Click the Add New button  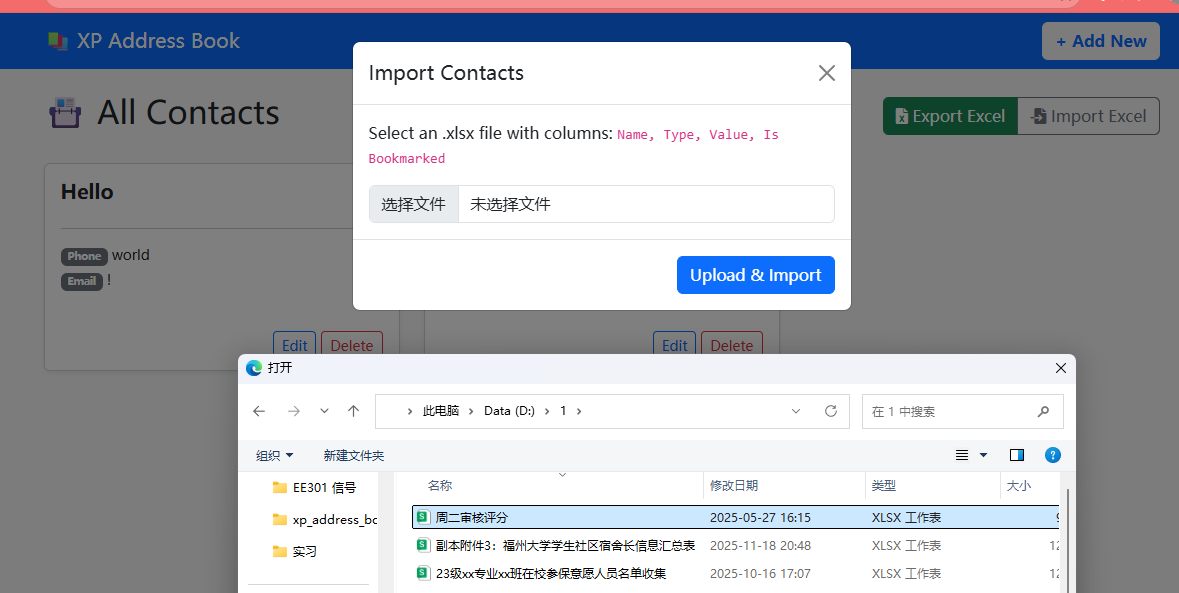tap(1100, 41)
